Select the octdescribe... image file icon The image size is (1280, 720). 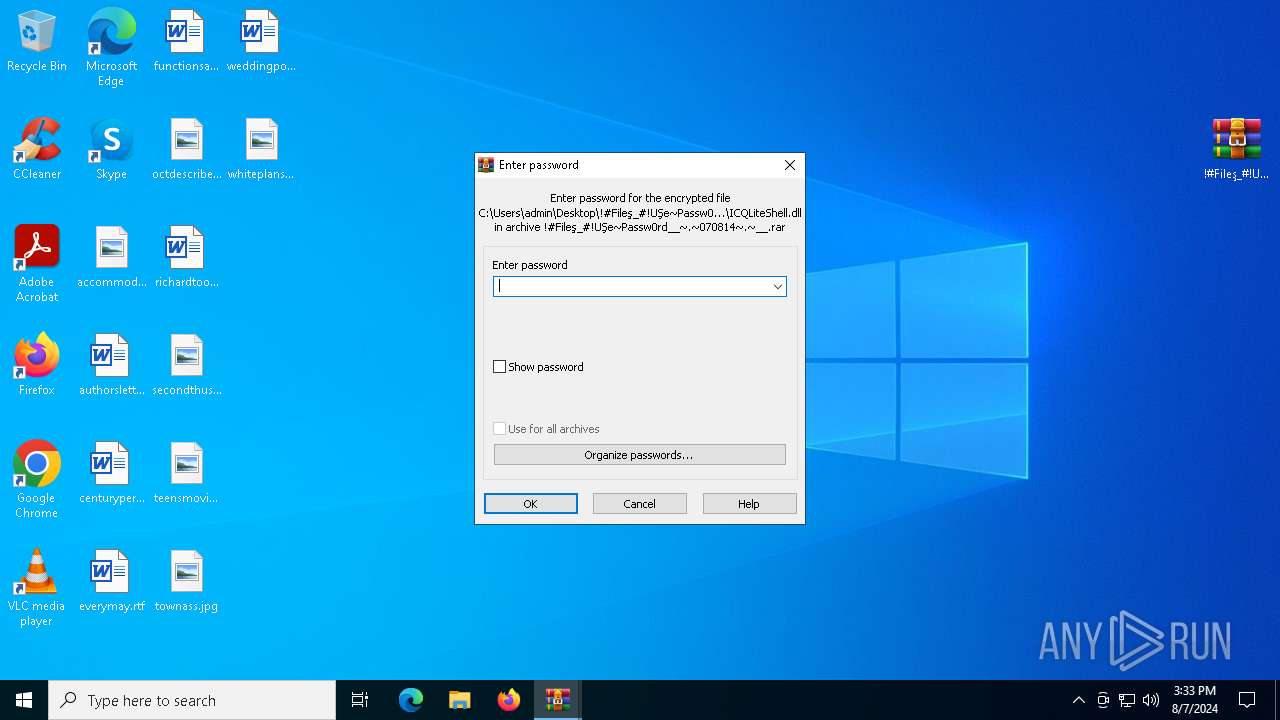[x=186, y=150]
